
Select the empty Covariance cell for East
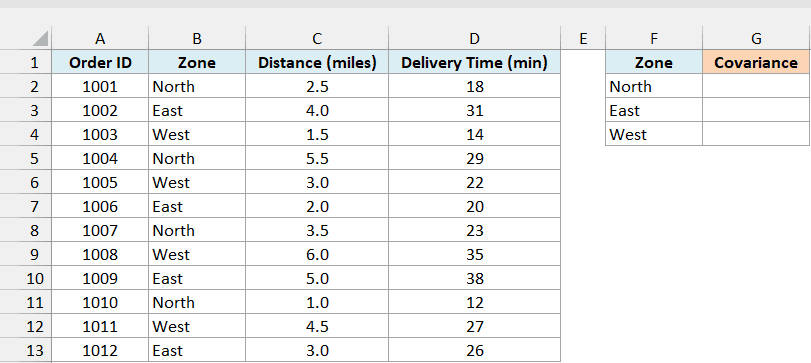[x=756, y=110]
